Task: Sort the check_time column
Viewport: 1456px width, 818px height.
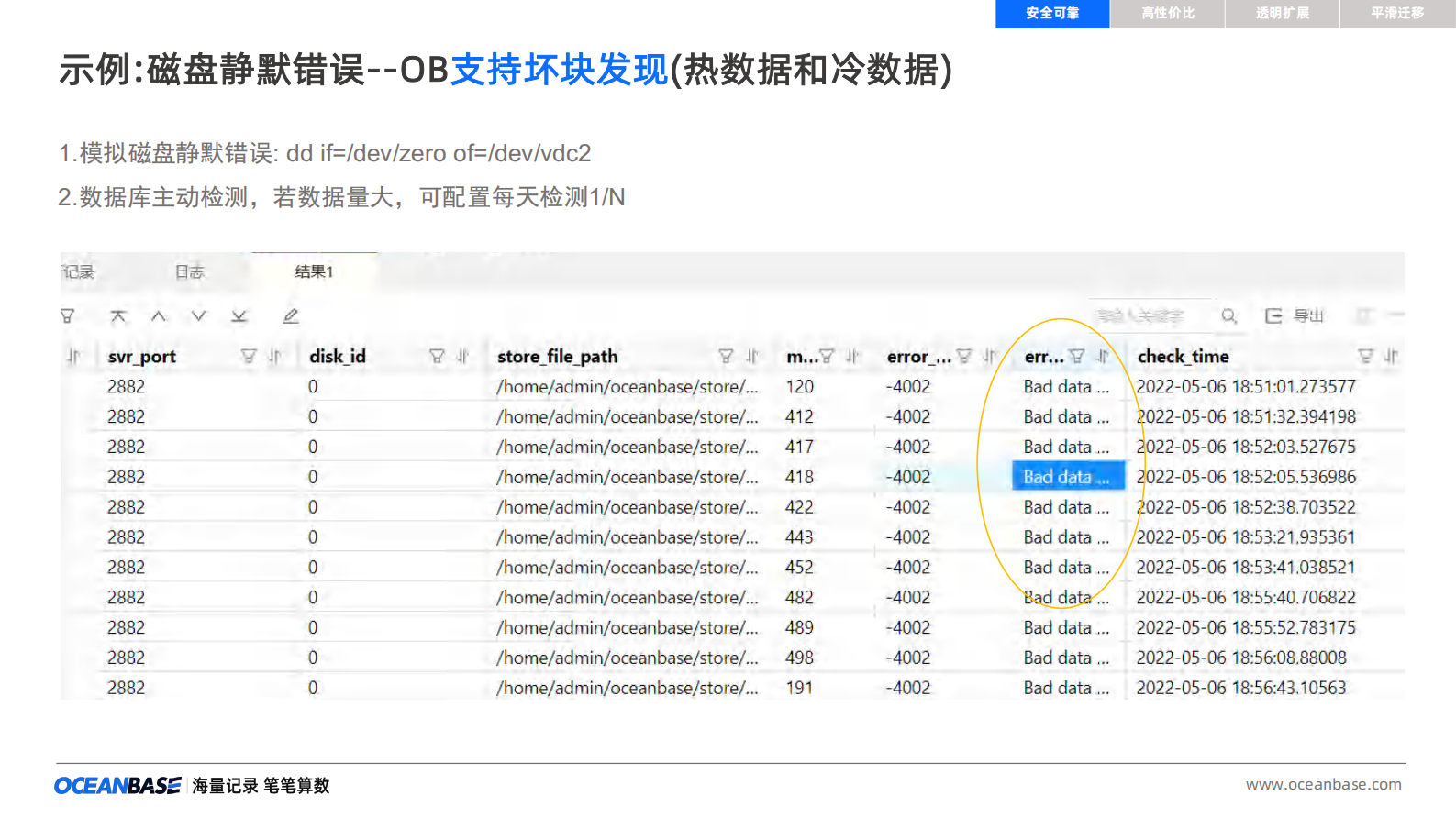Action: tap(1391, 356)
